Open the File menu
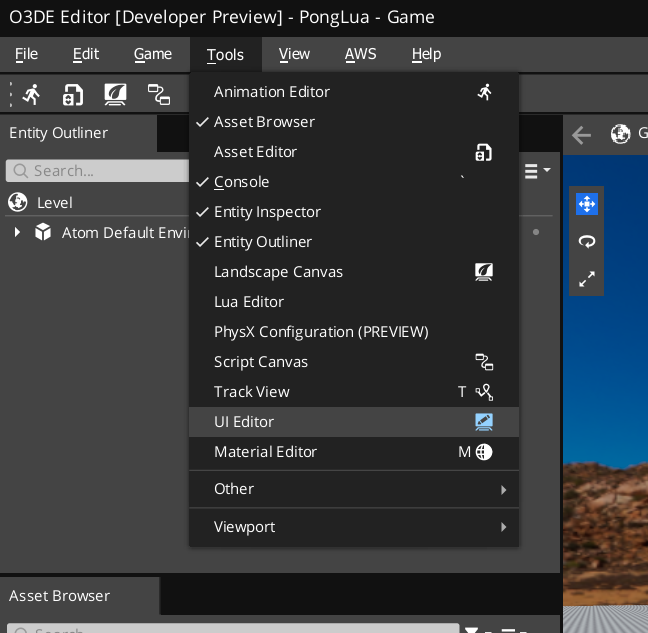Screen dimensions: 648x633 pos(26,54)
